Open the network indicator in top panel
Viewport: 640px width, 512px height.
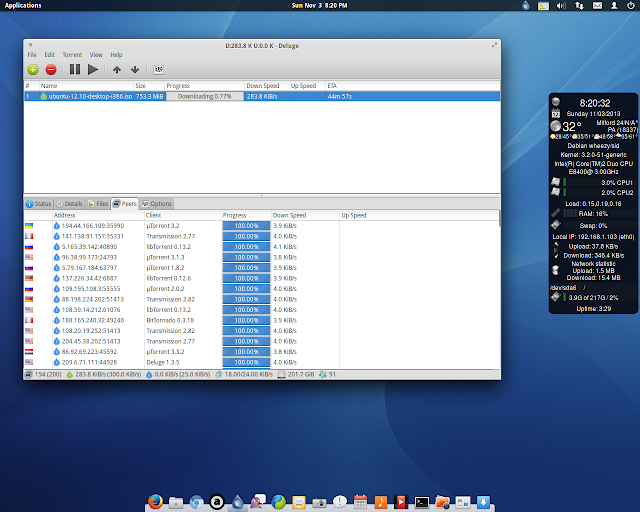(x=579, y=6)
